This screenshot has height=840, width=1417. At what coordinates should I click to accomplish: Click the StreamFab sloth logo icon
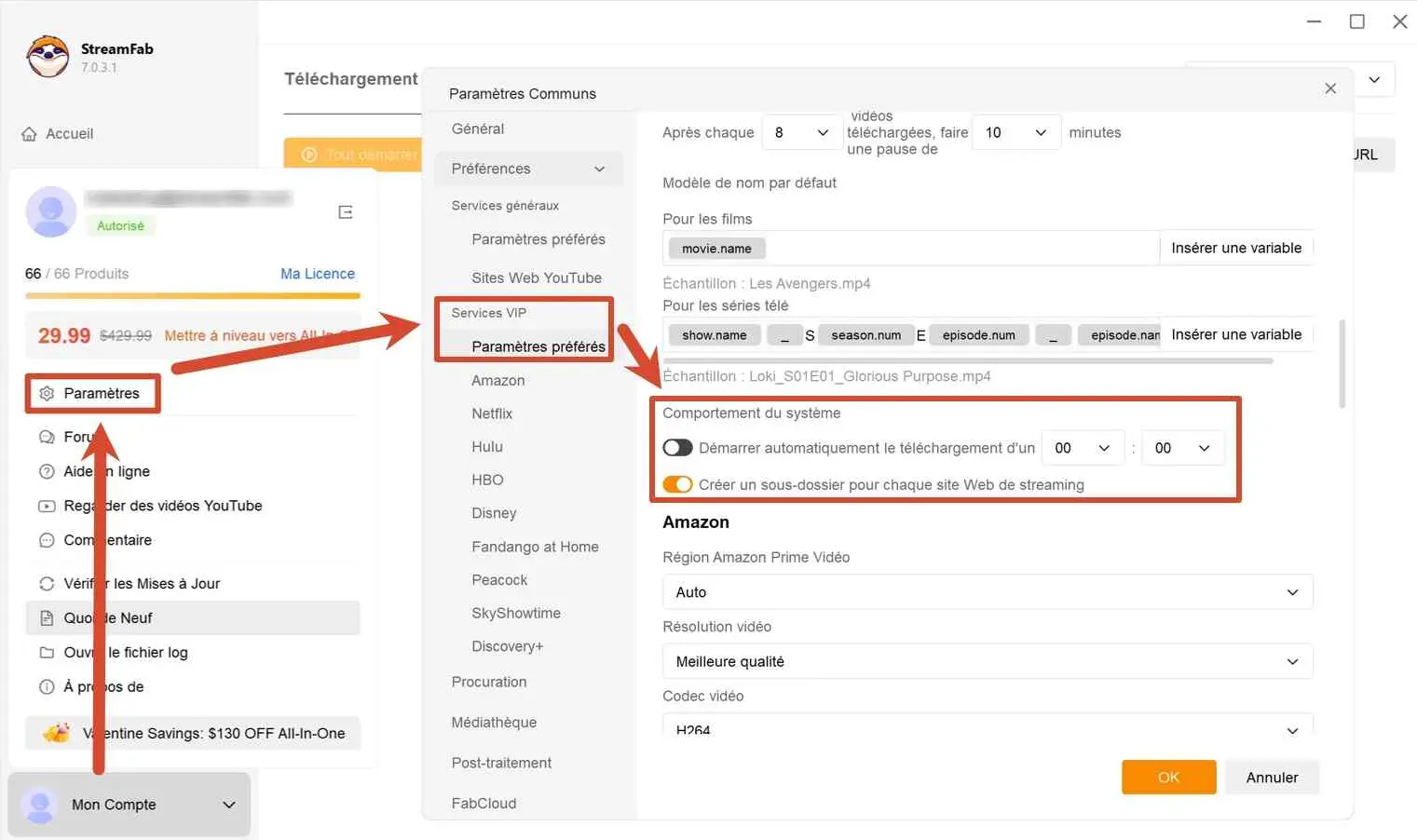pyautogui.click(x=48, y=57)
